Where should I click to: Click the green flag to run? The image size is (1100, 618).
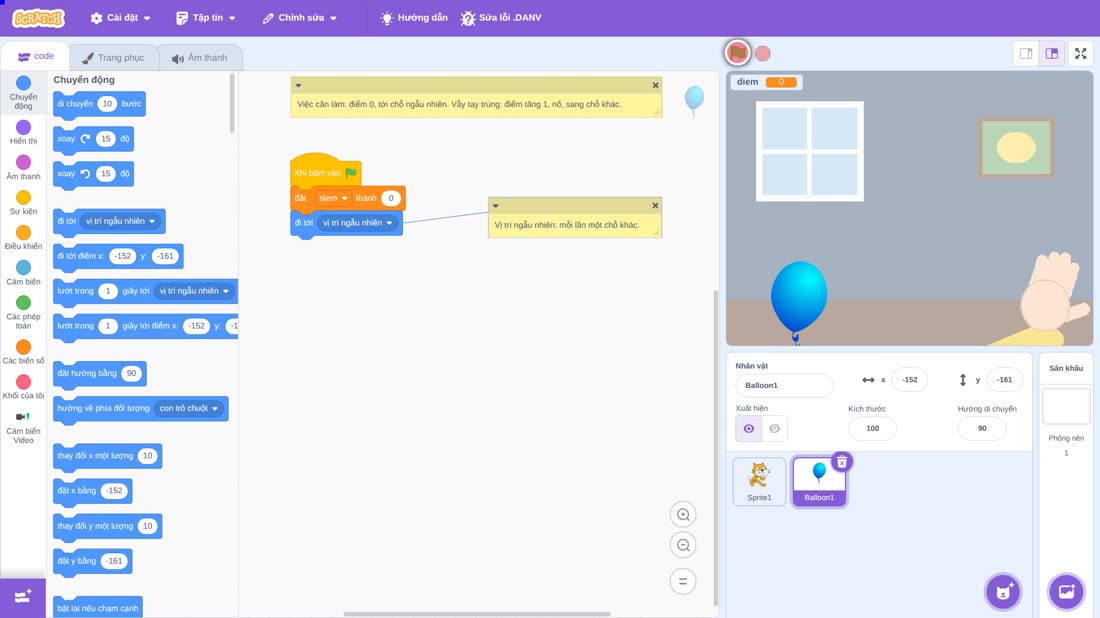(737, 53)
